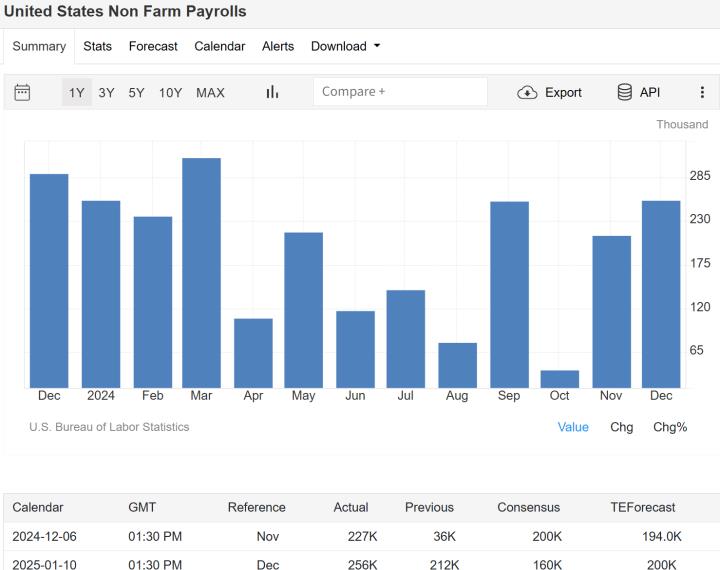Image resolution: width=720 pixels, height=570 pixels.
Task: Click the October bar in chart
Action: point(559,379)
